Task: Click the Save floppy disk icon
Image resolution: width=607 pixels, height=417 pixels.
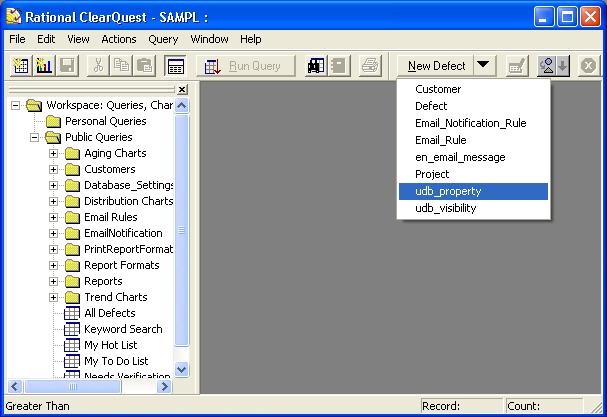Action: coord(67,66)
